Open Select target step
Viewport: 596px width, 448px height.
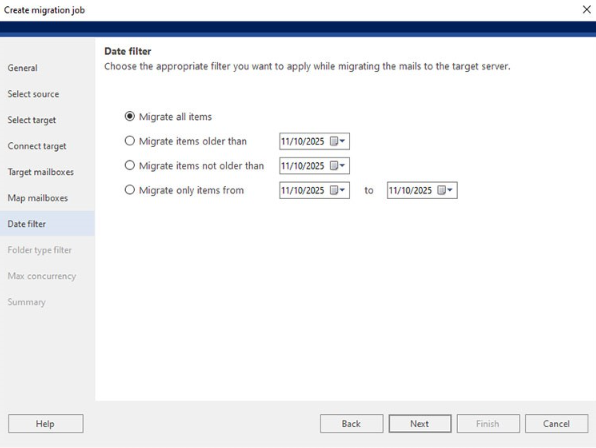pos(32,120)
